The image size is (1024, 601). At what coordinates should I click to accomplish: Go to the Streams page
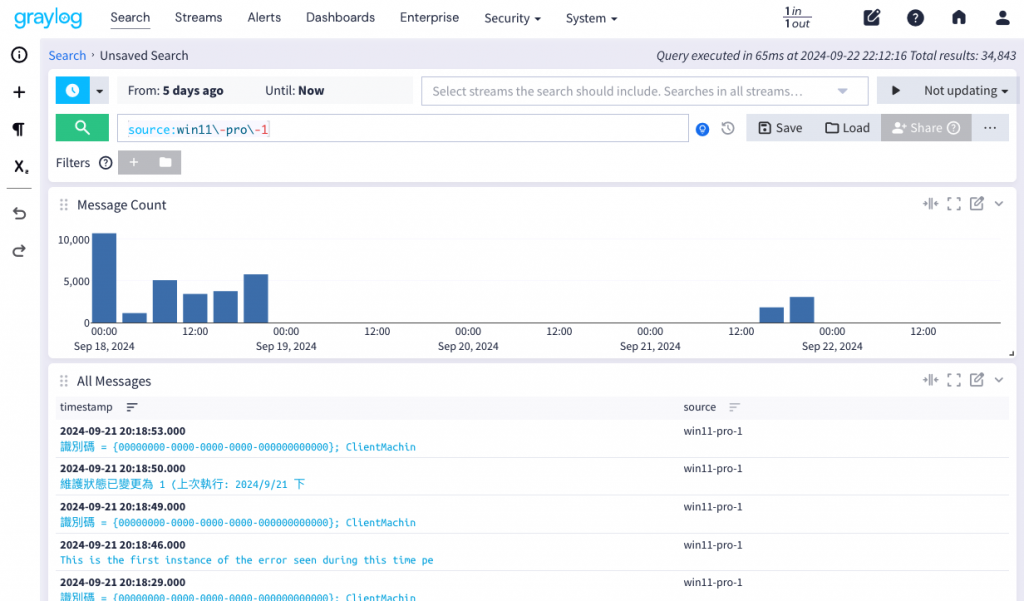tap(199, 18)
